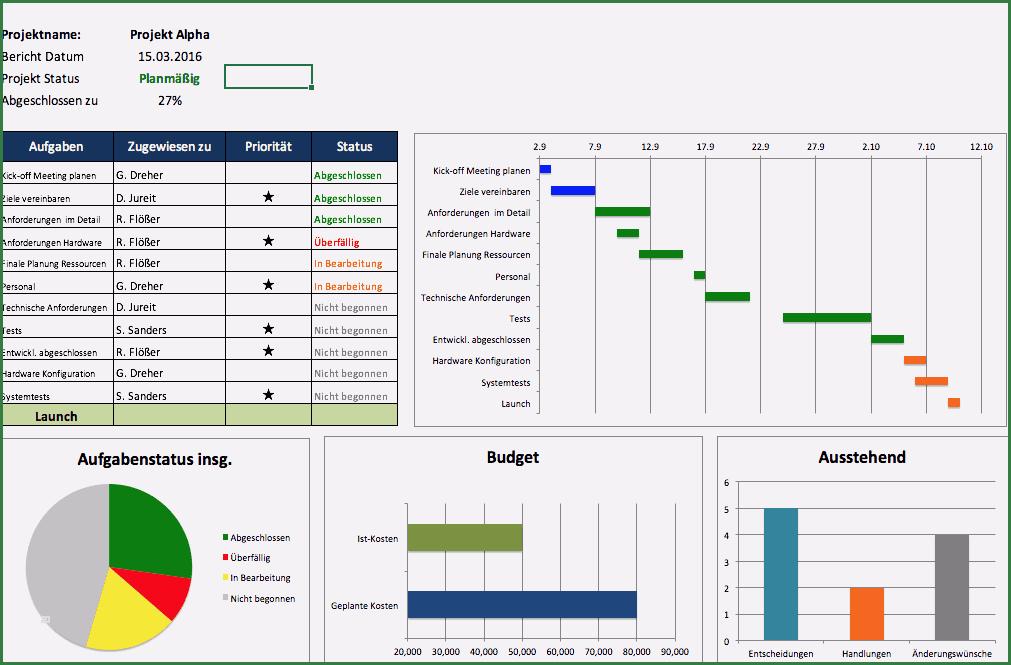Select the Entscheidungen bar in Ausstehend chart

tap(780, 574)
